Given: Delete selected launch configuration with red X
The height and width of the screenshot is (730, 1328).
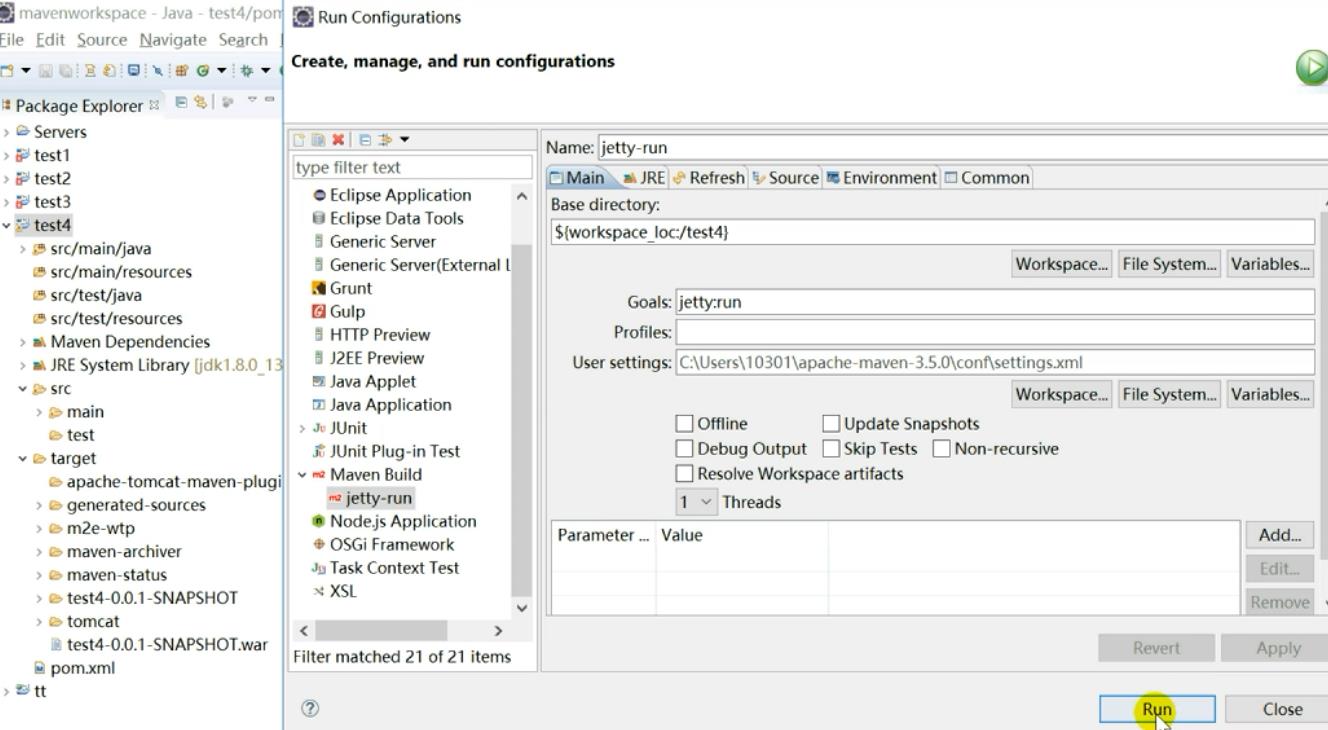Looking at the screenshot, I should [338, 140].
